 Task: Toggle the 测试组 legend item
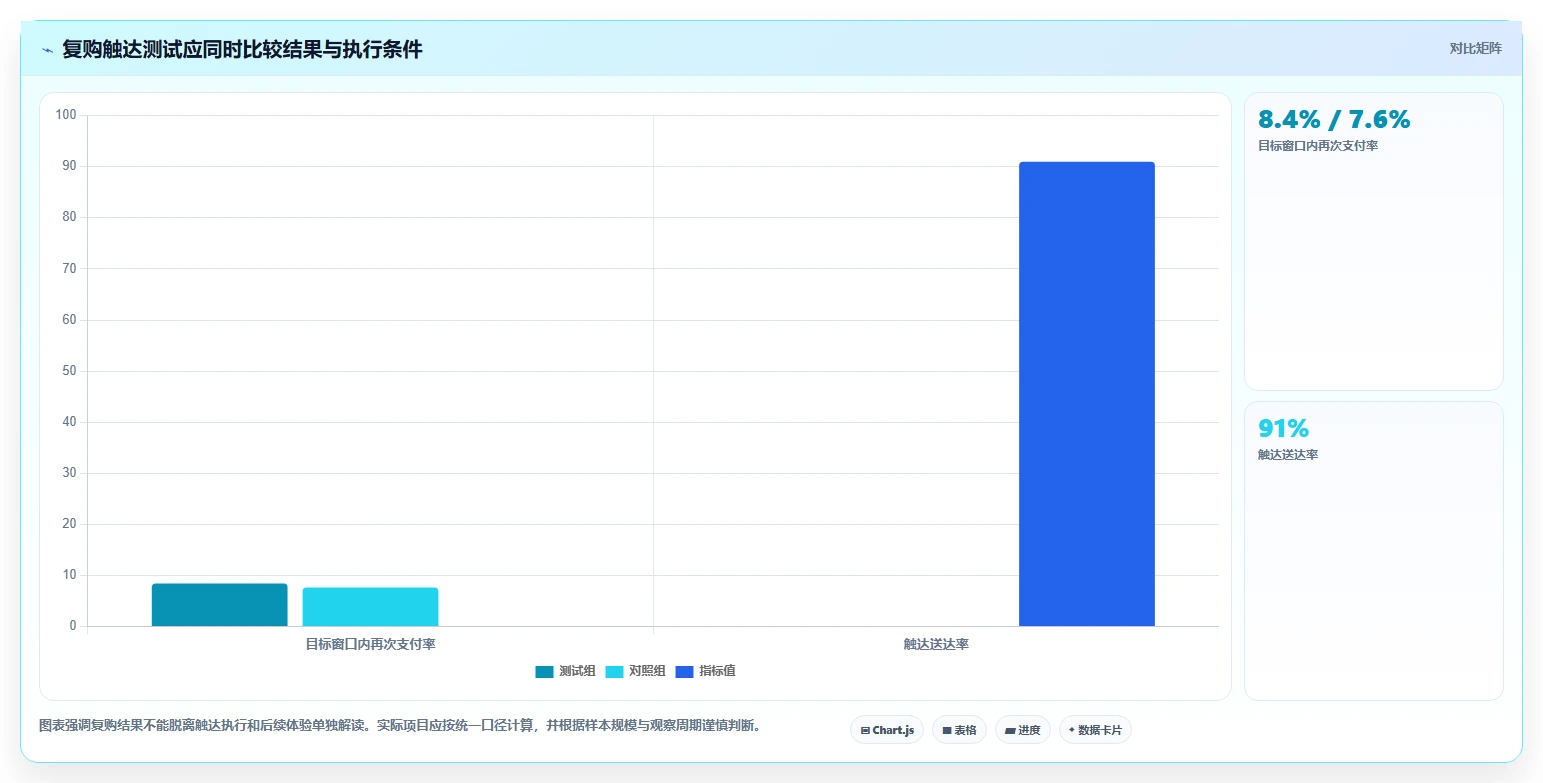pos(565,671)
